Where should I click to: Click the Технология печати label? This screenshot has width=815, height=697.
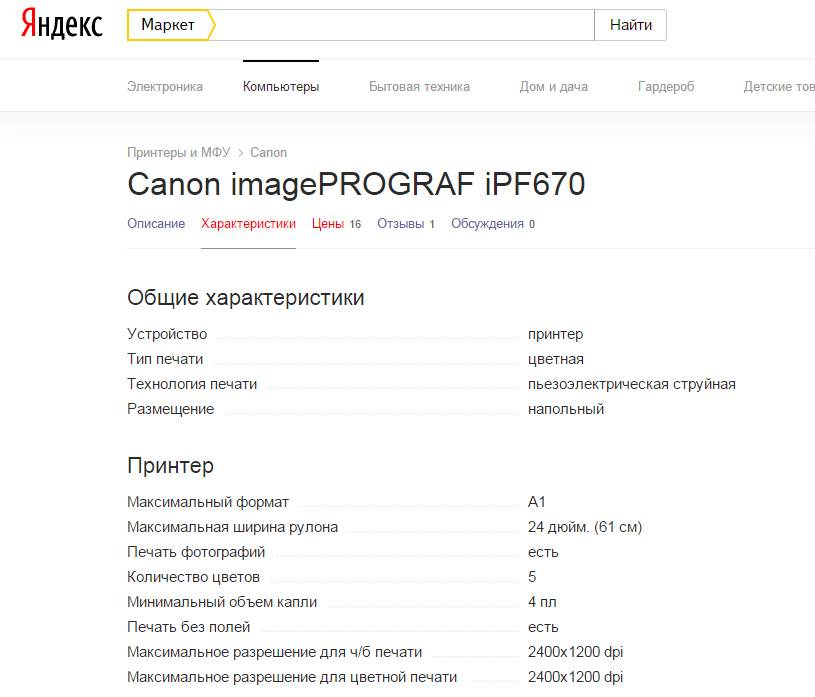click(192, 384)
